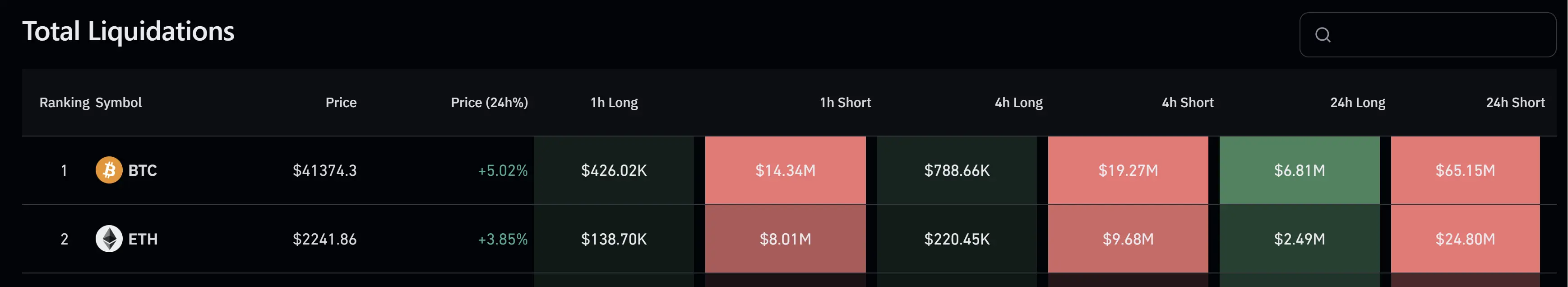Screen dimensions: 1568x287
Task: Select the ETH symbol label
Action: [x=143, y=239]
